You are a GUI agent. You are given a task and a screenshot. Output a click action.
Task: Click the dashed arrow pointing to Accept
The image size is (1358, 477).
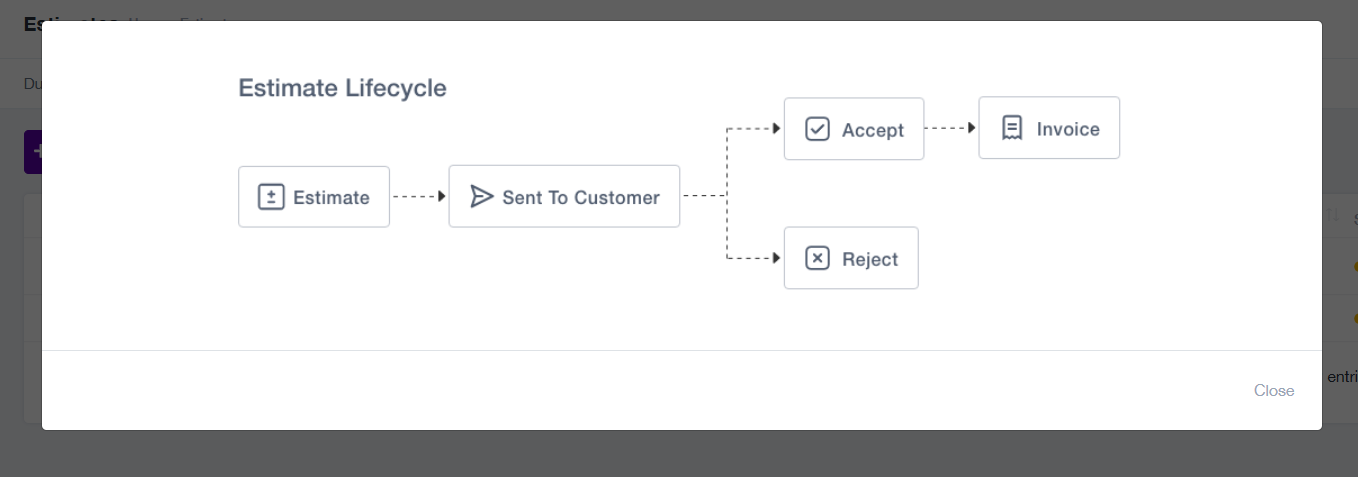point(754,129)
